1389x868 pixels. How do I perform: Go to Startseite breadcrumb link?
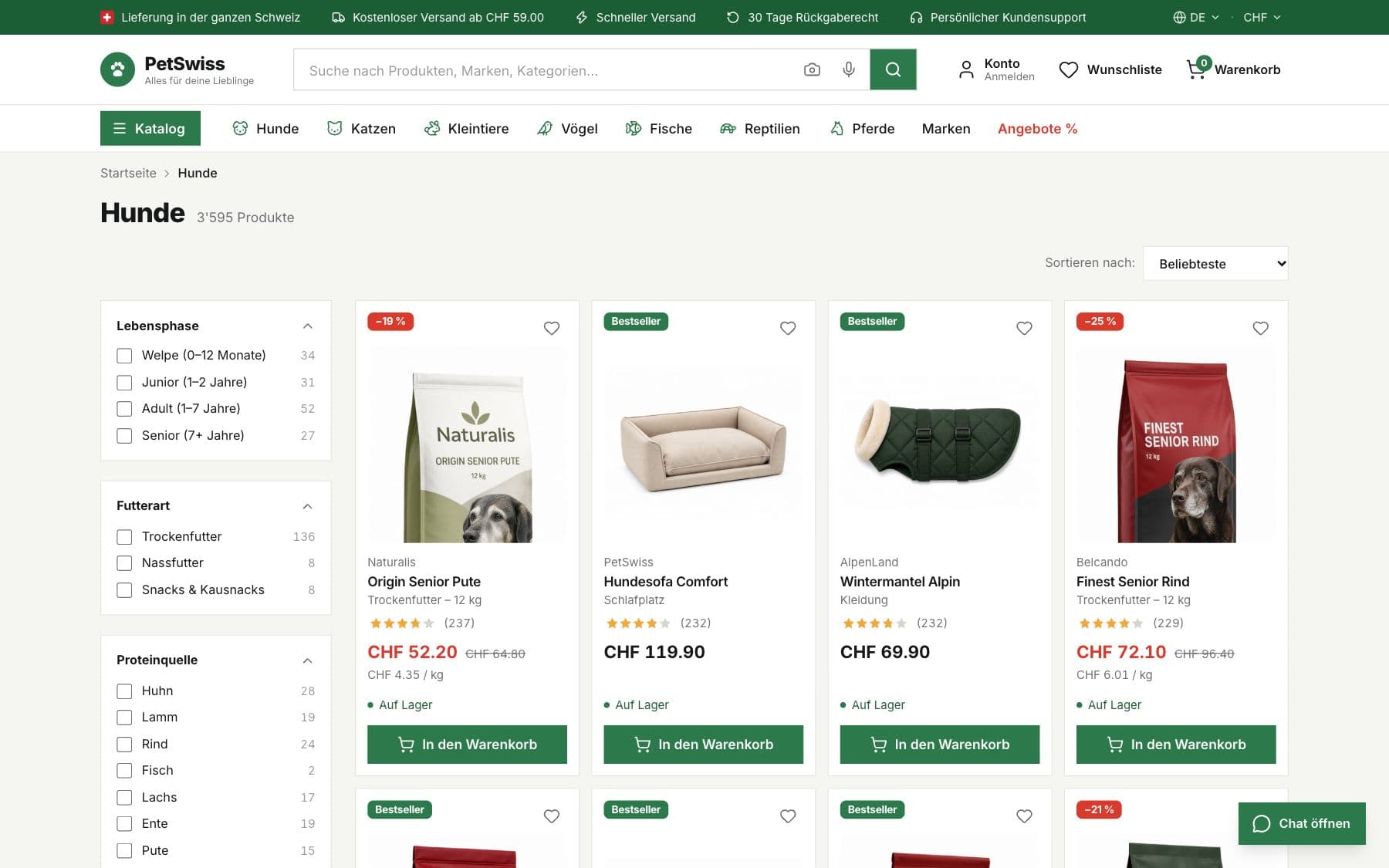(128, 173)
